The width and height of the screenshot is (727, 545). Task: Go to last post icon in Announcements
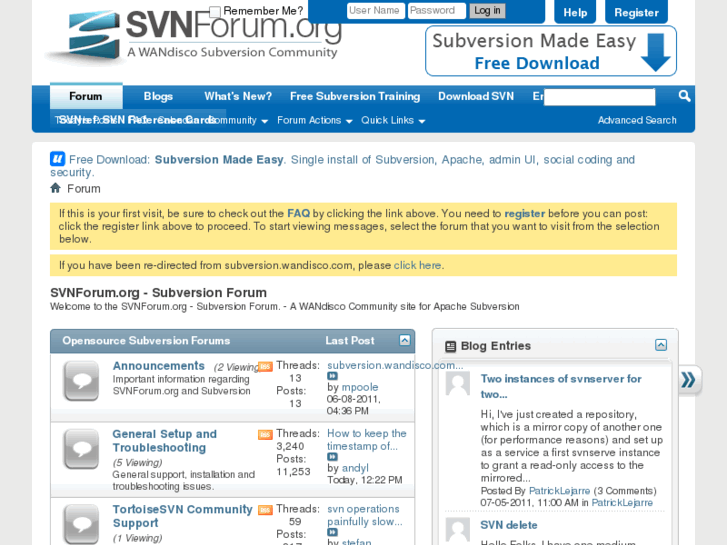[x=332, y=376]
